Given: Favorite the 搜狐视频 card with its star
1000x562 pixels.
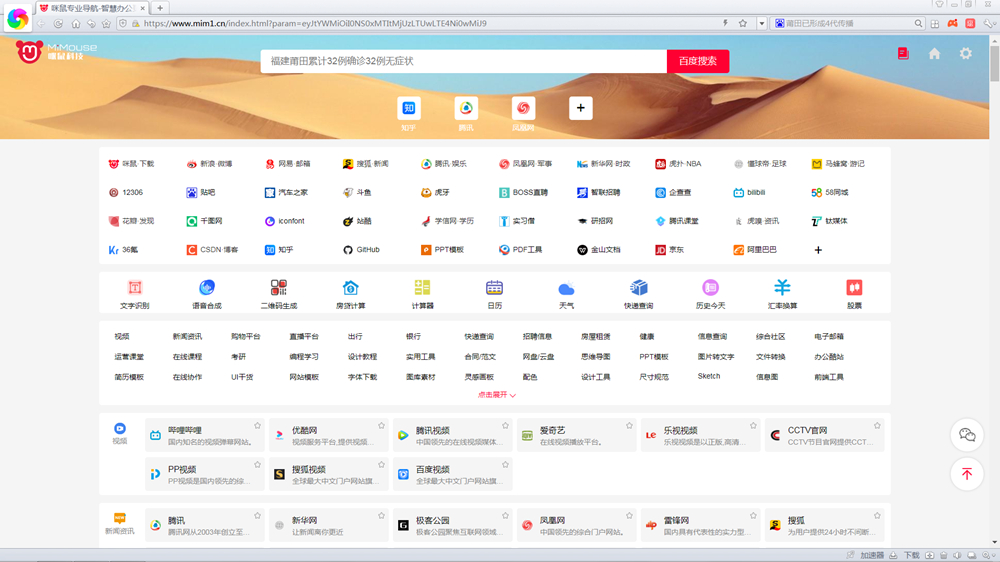Looking at the screenshot, I should click(x=381, y=464).
